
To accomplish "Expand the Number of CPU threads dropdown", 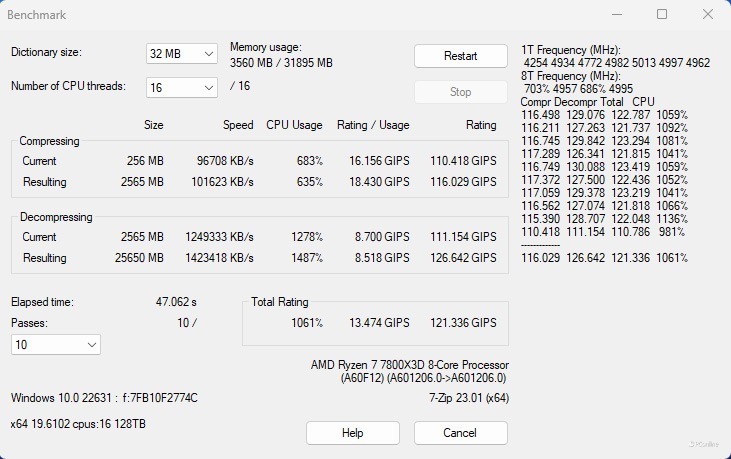I will [182, 88].
